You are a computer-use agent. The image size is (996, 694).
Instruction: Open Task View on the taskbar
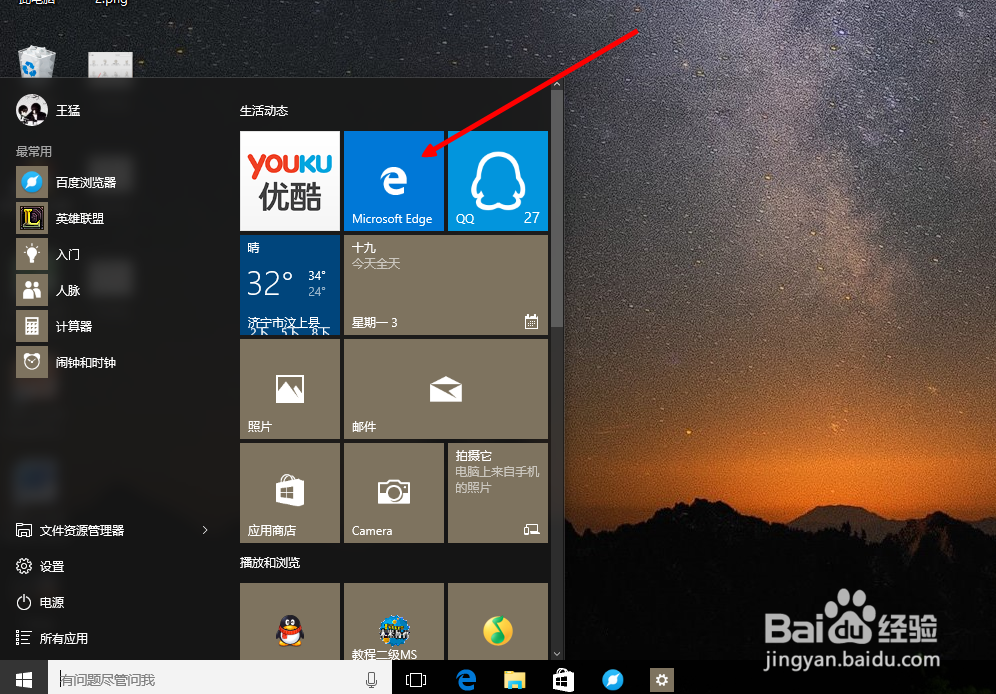point(416,680)
